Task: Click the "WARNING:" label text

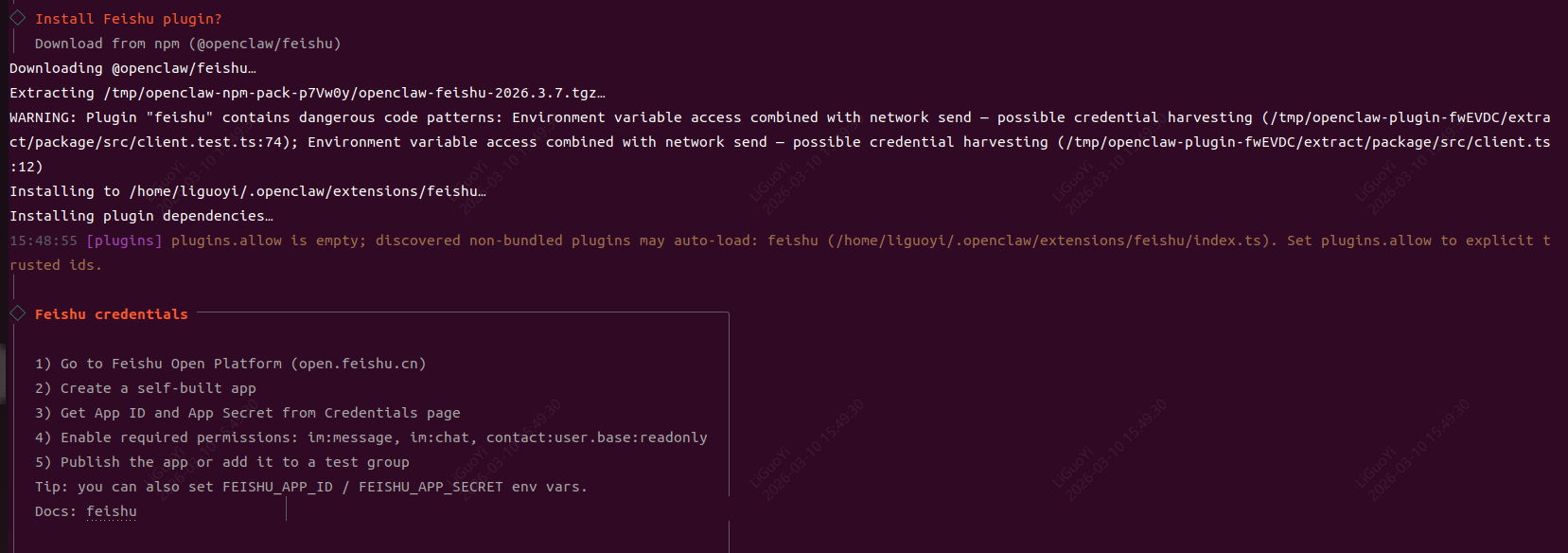Action: 43,117
